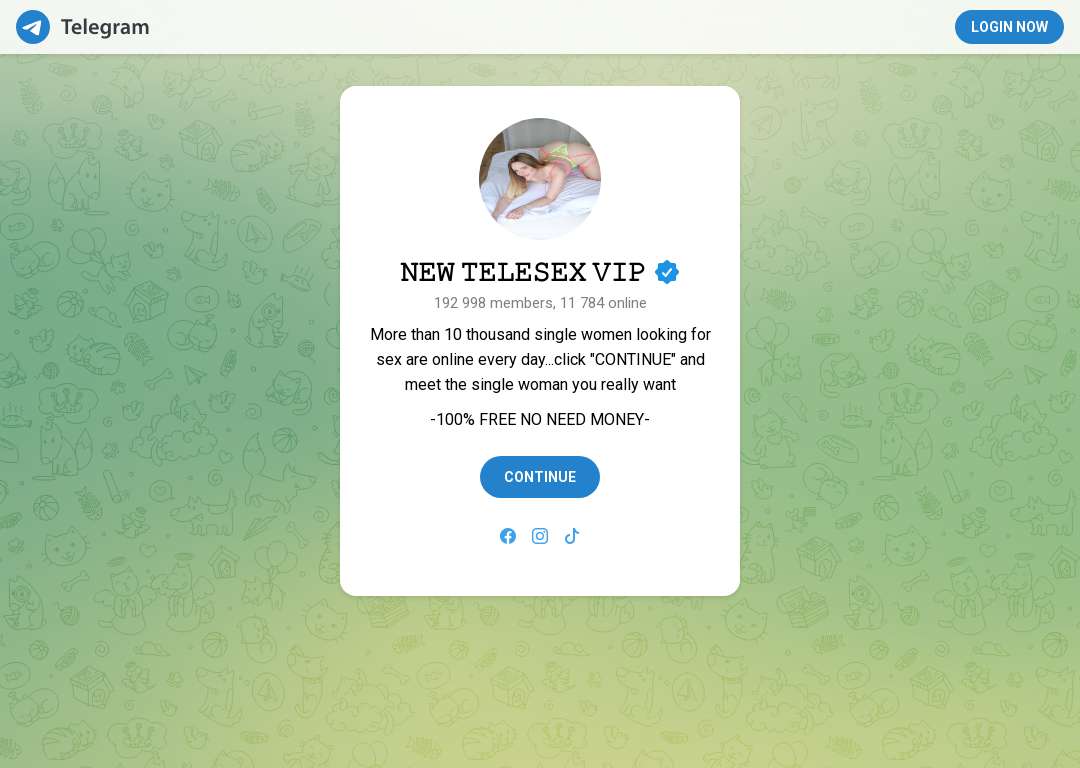Click the quoted "CONTINUE" word in description
Viewport: 1080px width, 768px height.
coord(633,360)
